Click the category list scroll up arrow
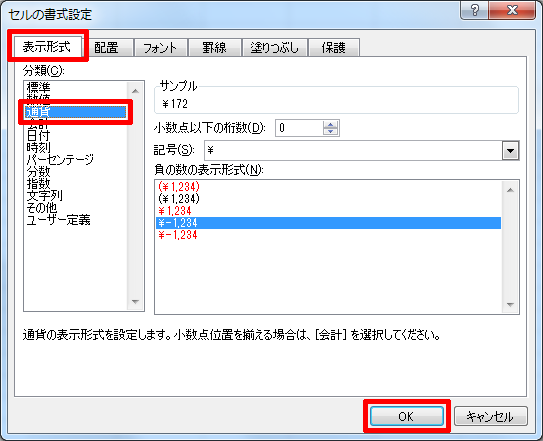 coord(135,91)
